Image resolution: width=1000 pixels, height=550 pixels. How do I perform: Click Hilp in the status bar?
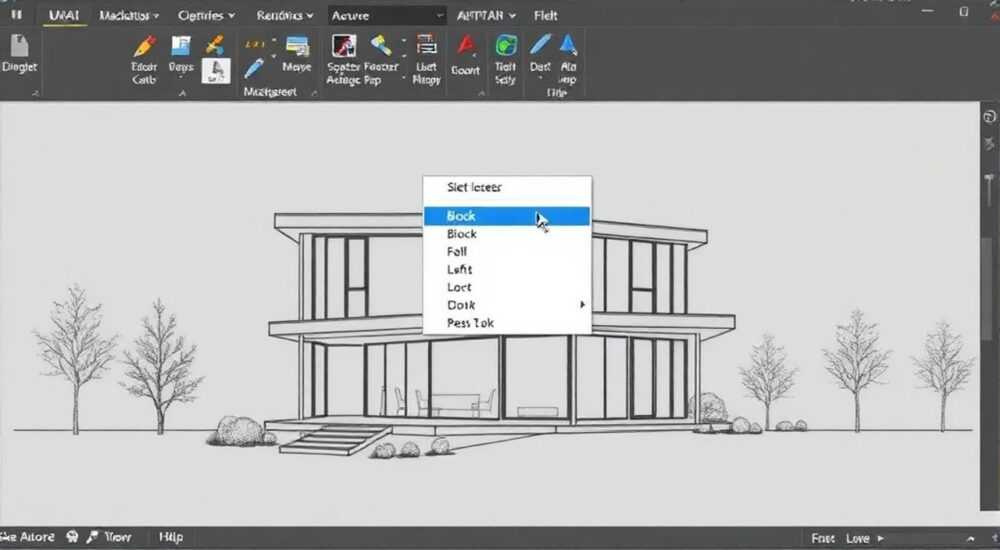(x=171, y=537)
